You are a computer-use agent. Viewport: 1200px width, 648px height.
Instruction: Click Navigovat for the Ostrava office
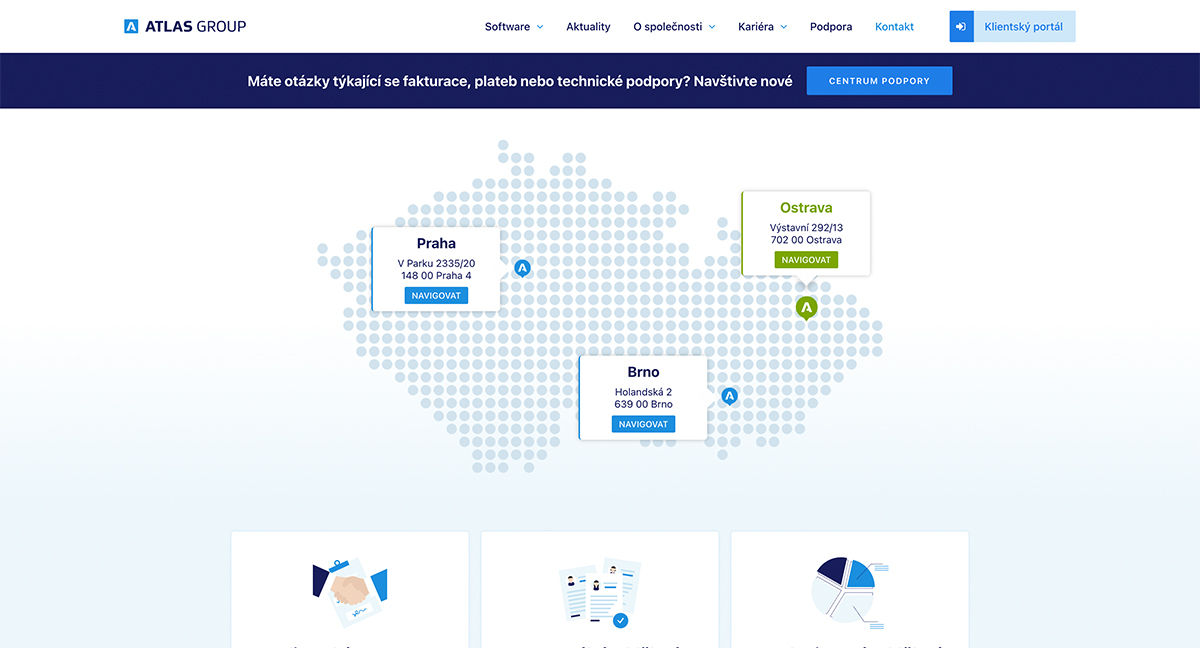805,260
